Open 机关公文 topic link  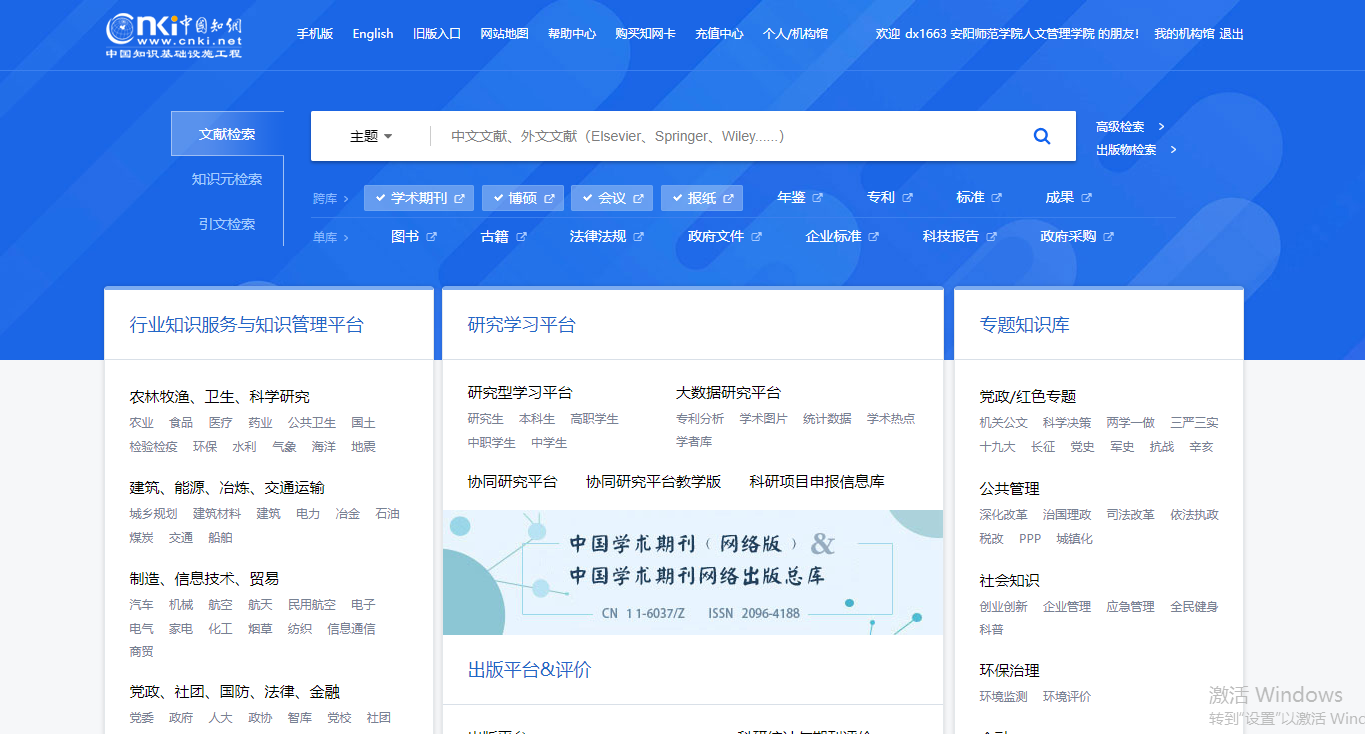[x=1004, y=423]
